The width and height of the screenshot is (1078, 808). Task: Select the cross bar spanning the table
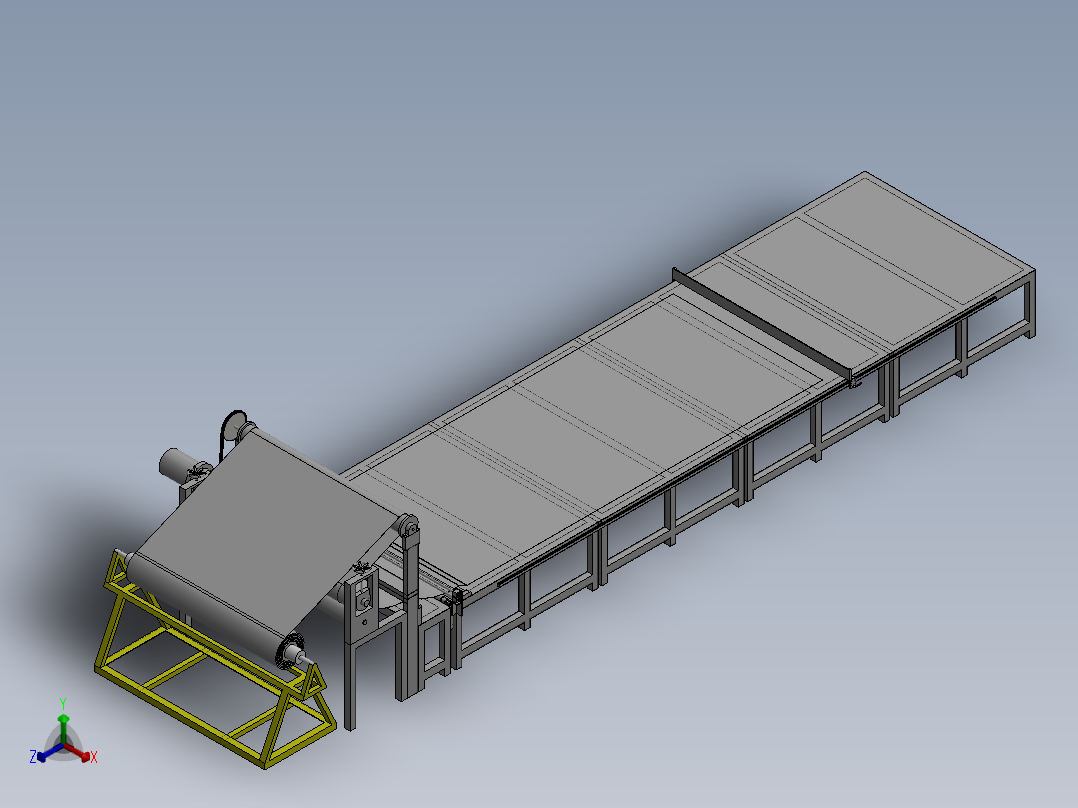[760, 320]
